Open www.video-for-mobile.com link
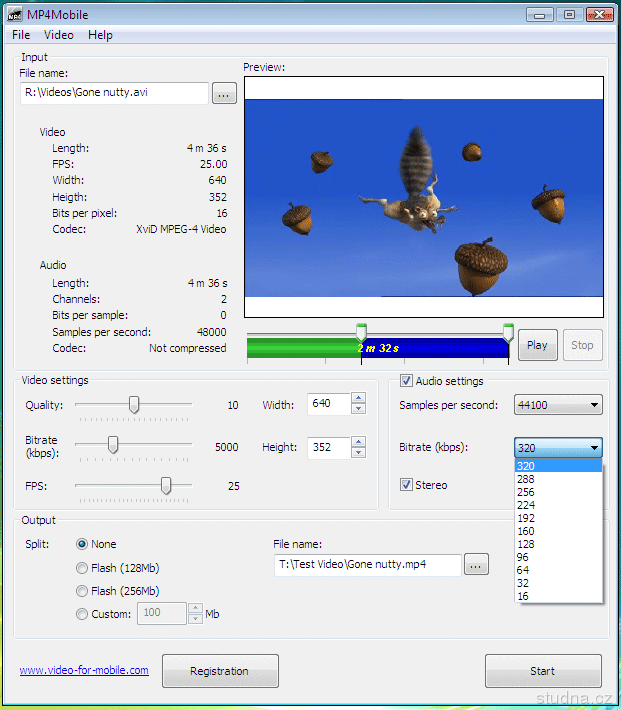Image resolution: width=621 pixels, height=710 pixels. pyautogui.click(x=84, y=670)
